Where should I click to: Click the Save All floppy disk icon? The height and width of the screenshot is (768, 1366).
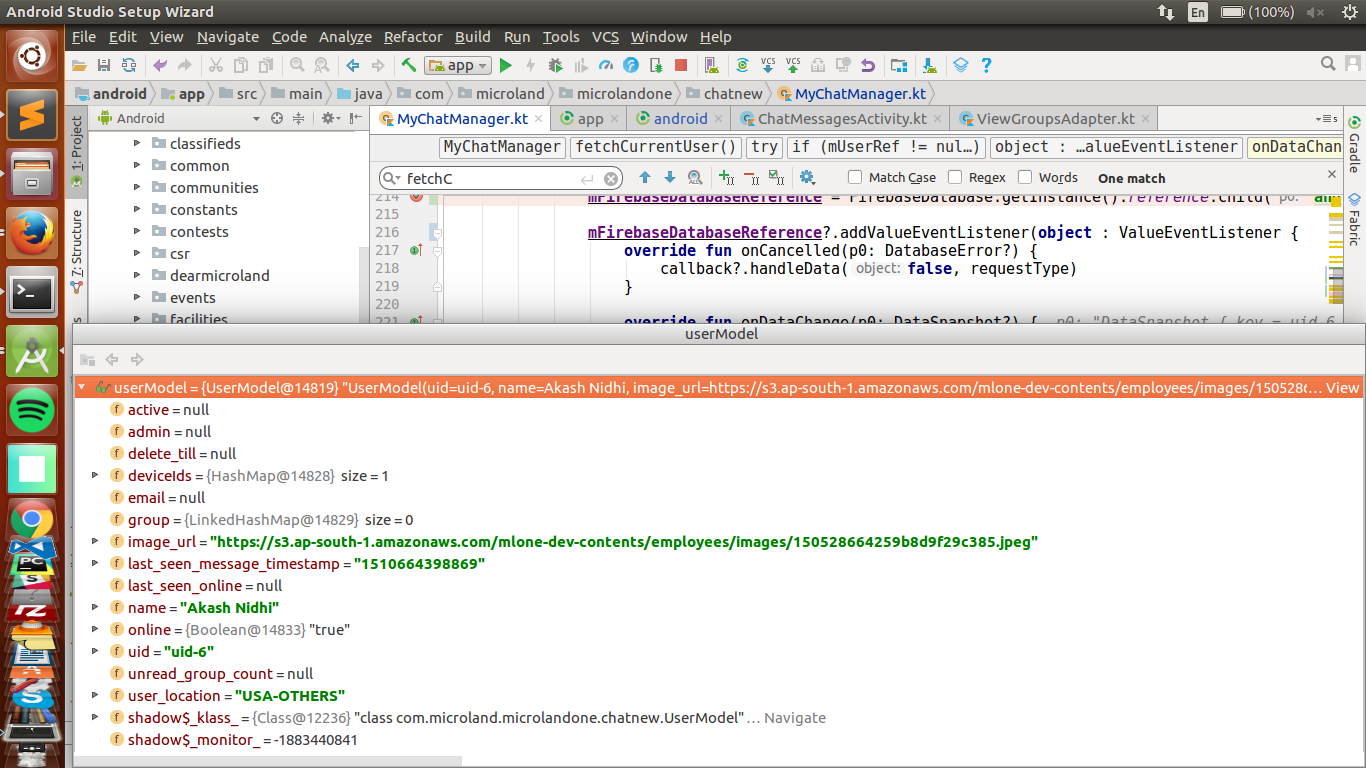pyautogui.click(x=103, y=65)
